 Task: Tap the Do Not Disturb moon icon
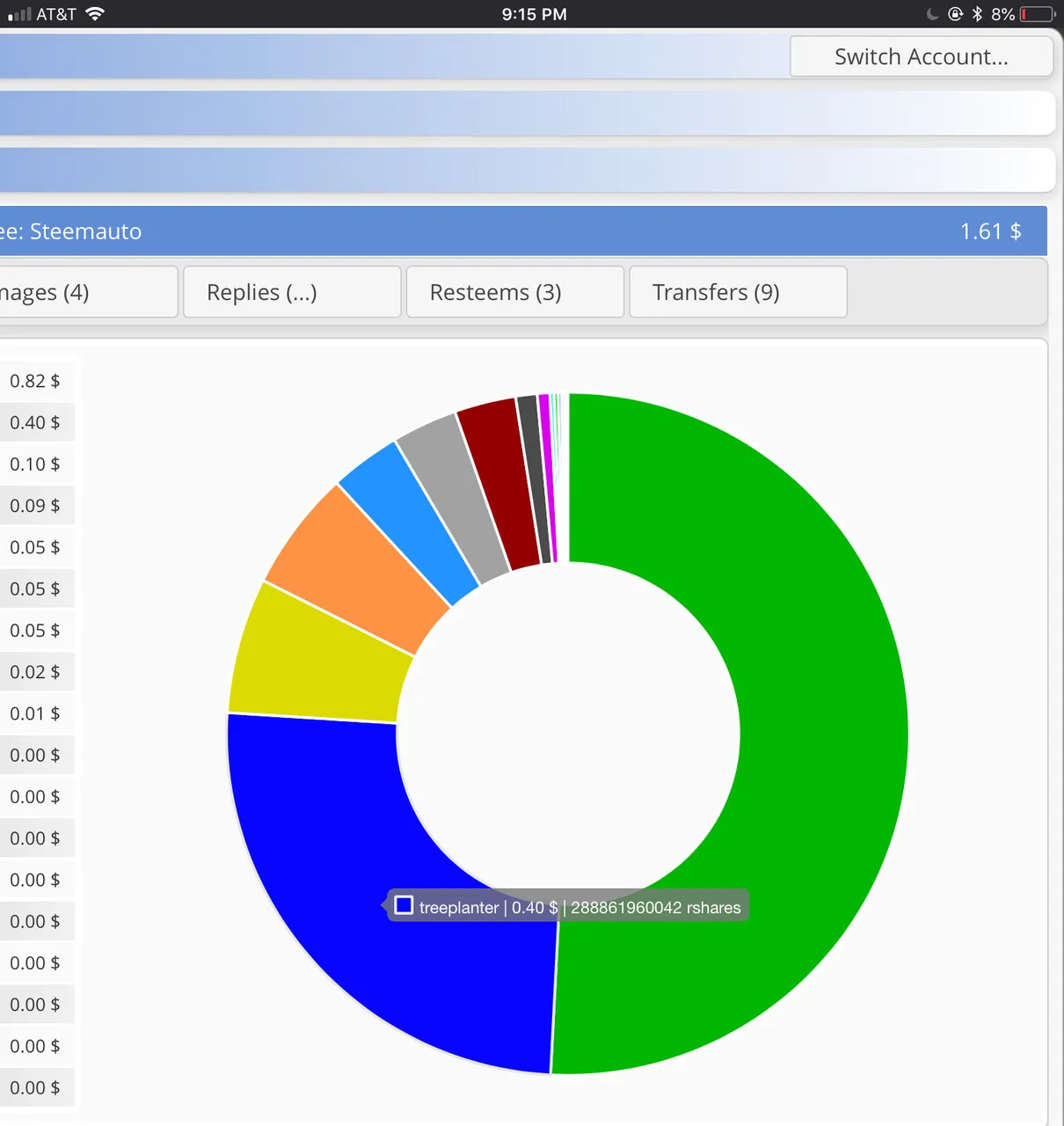click(933, 13)
